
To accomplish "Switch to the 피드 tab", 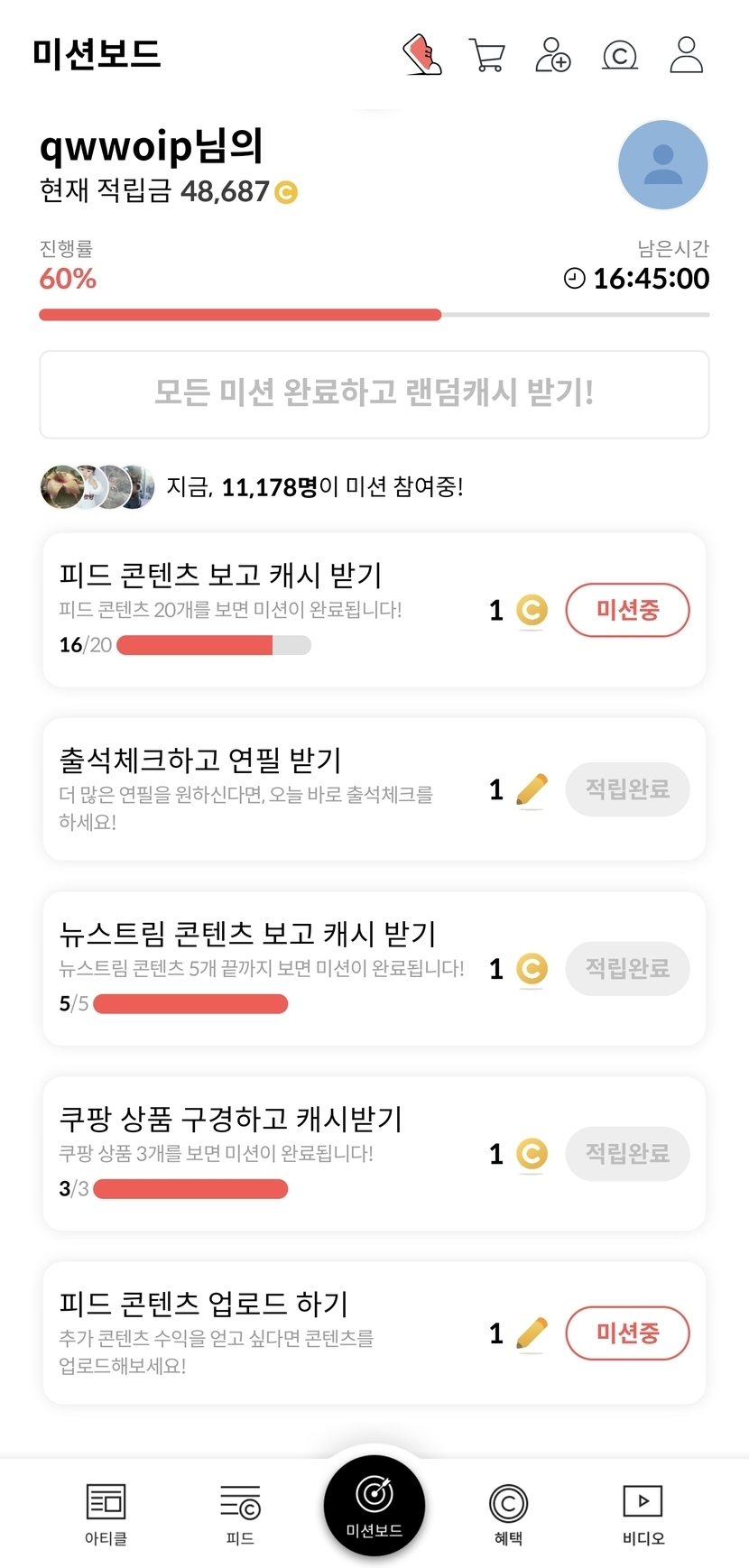I will pyautogui.click(x=240, y=1513).
